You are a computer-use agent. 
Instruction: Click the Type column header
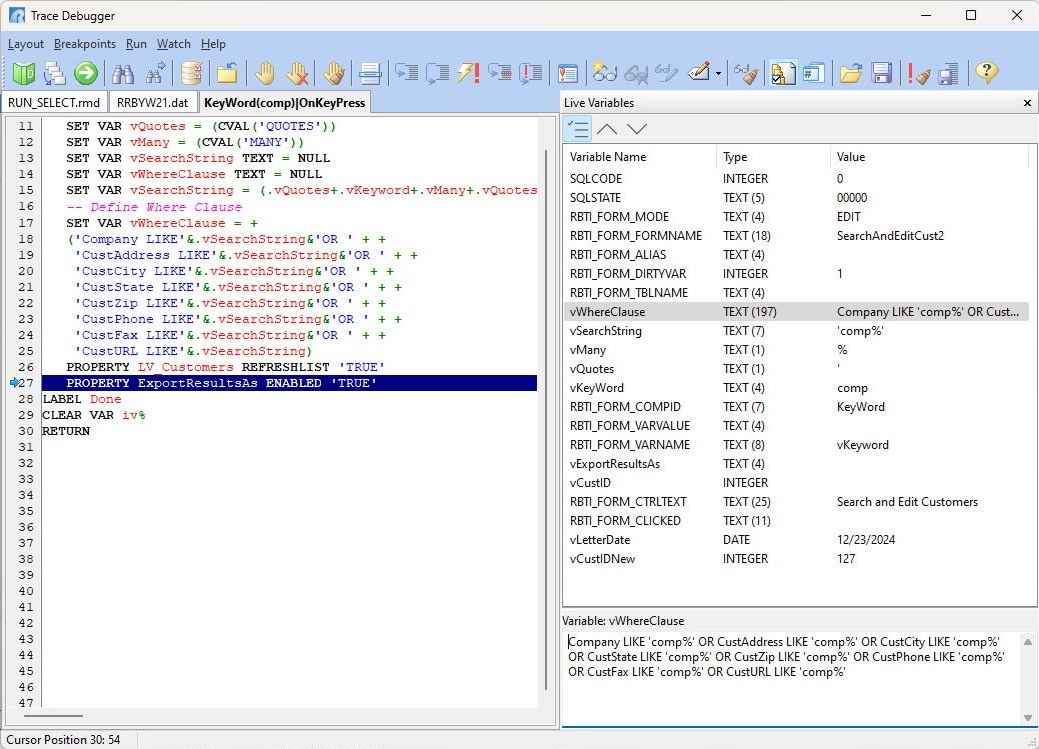coord(773,157)
